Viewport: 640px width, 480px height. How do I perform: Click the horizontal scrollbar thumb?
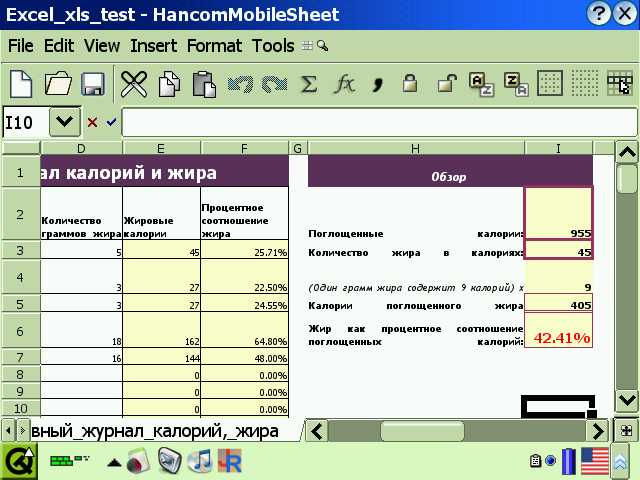click(422, 431)
